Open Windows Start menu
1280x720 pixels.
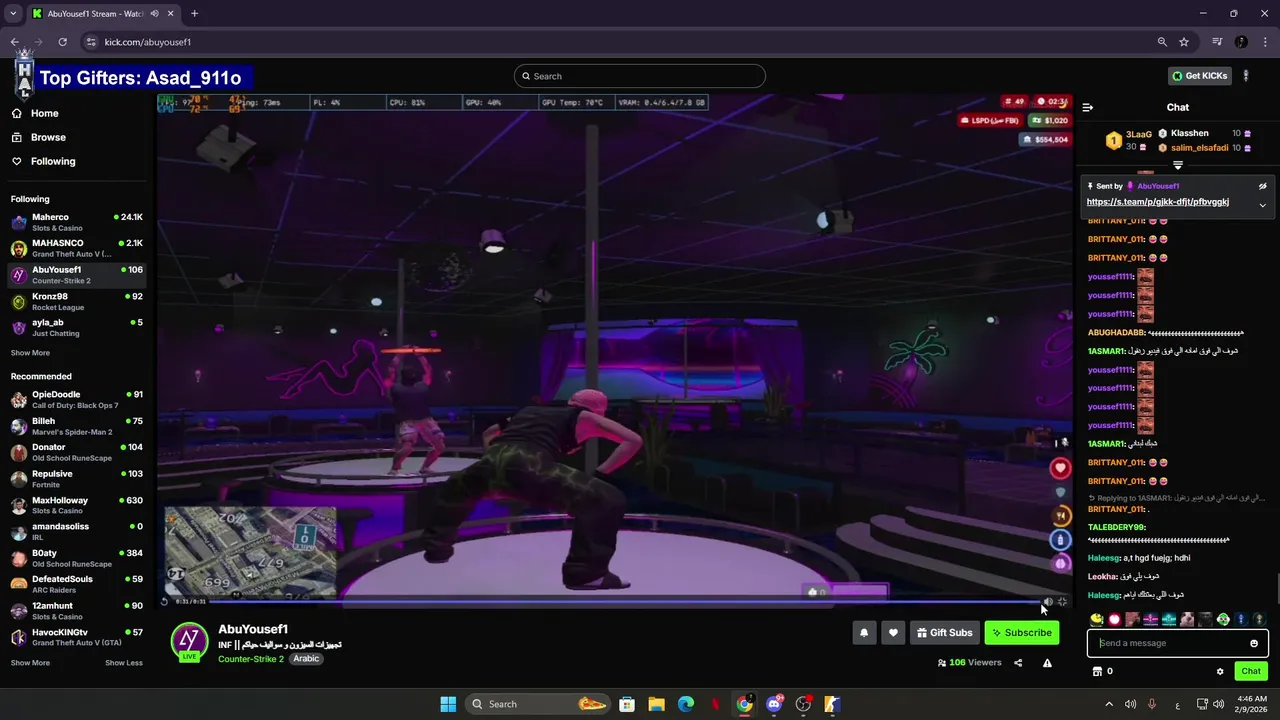click(448, 704)
